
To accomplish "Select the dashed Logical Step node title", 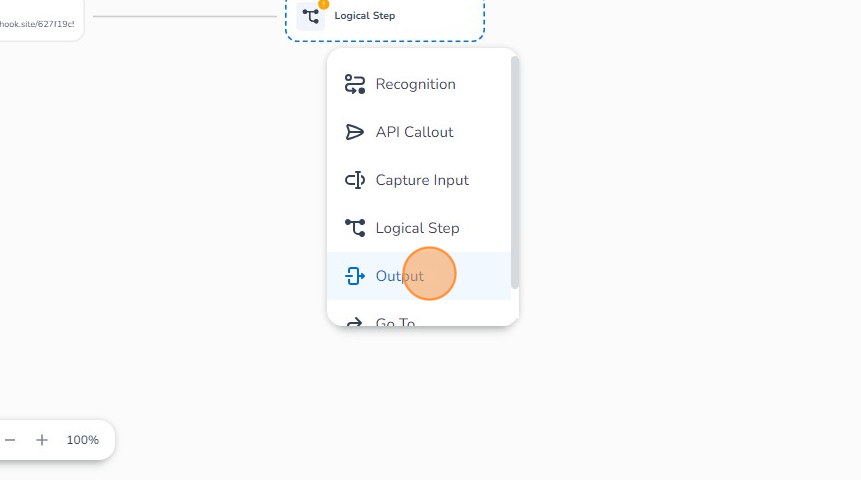I will [x=365, y=16].
